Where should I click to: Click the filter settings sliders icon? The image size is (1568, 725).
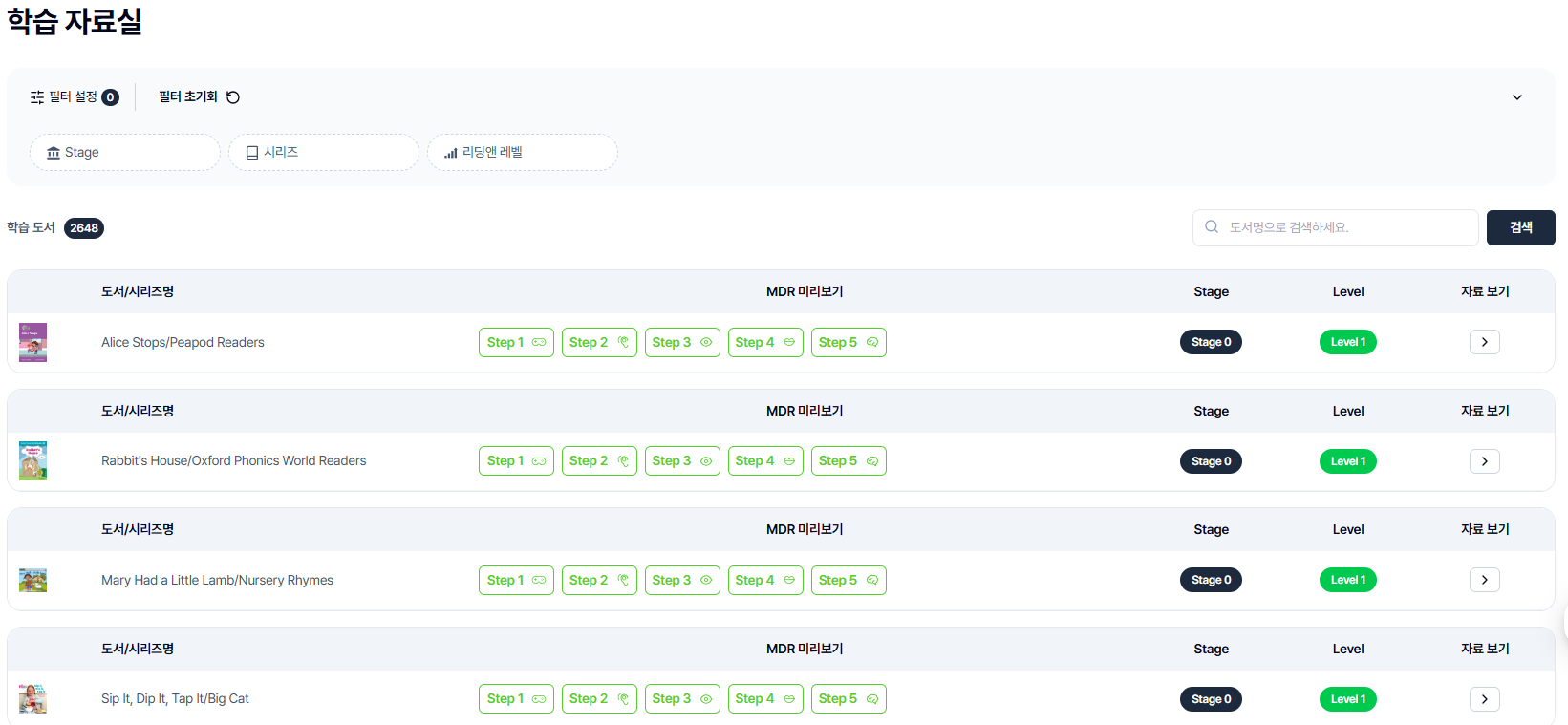37,97
